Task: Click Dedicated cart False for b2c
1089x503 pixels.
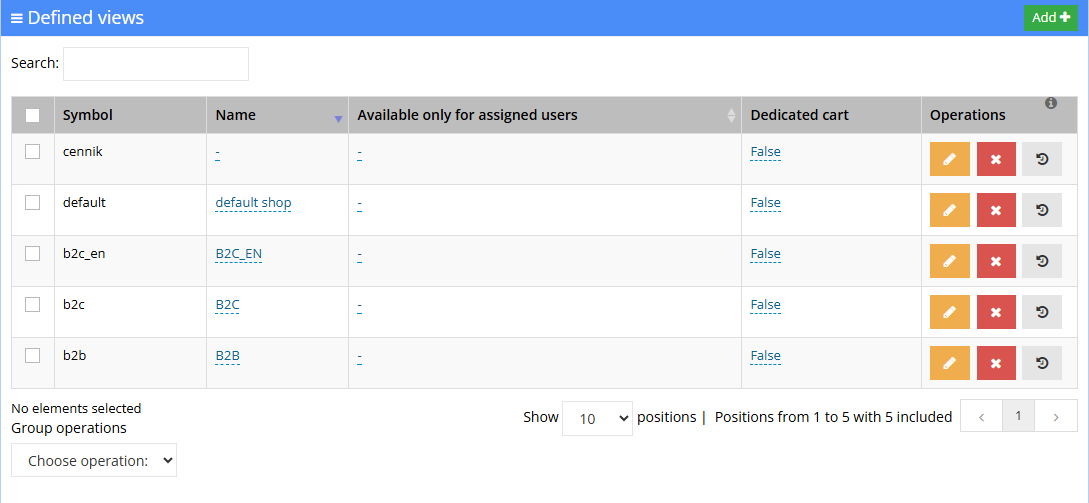Action: tap(765, 304)
